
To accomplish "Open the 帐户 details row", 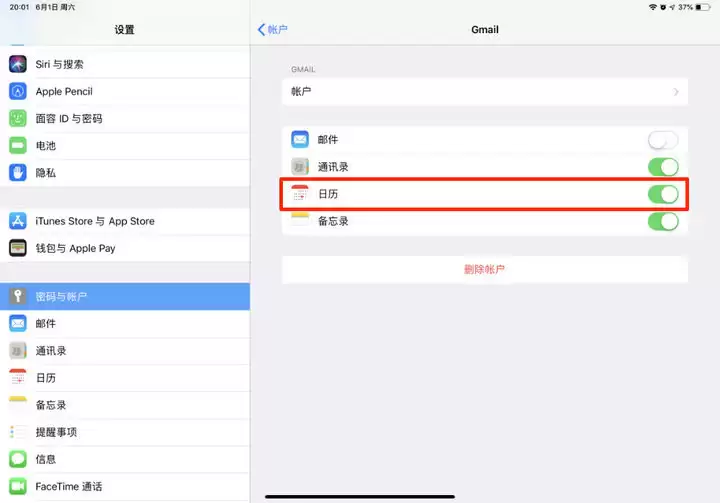I will [x=484, y=92].
